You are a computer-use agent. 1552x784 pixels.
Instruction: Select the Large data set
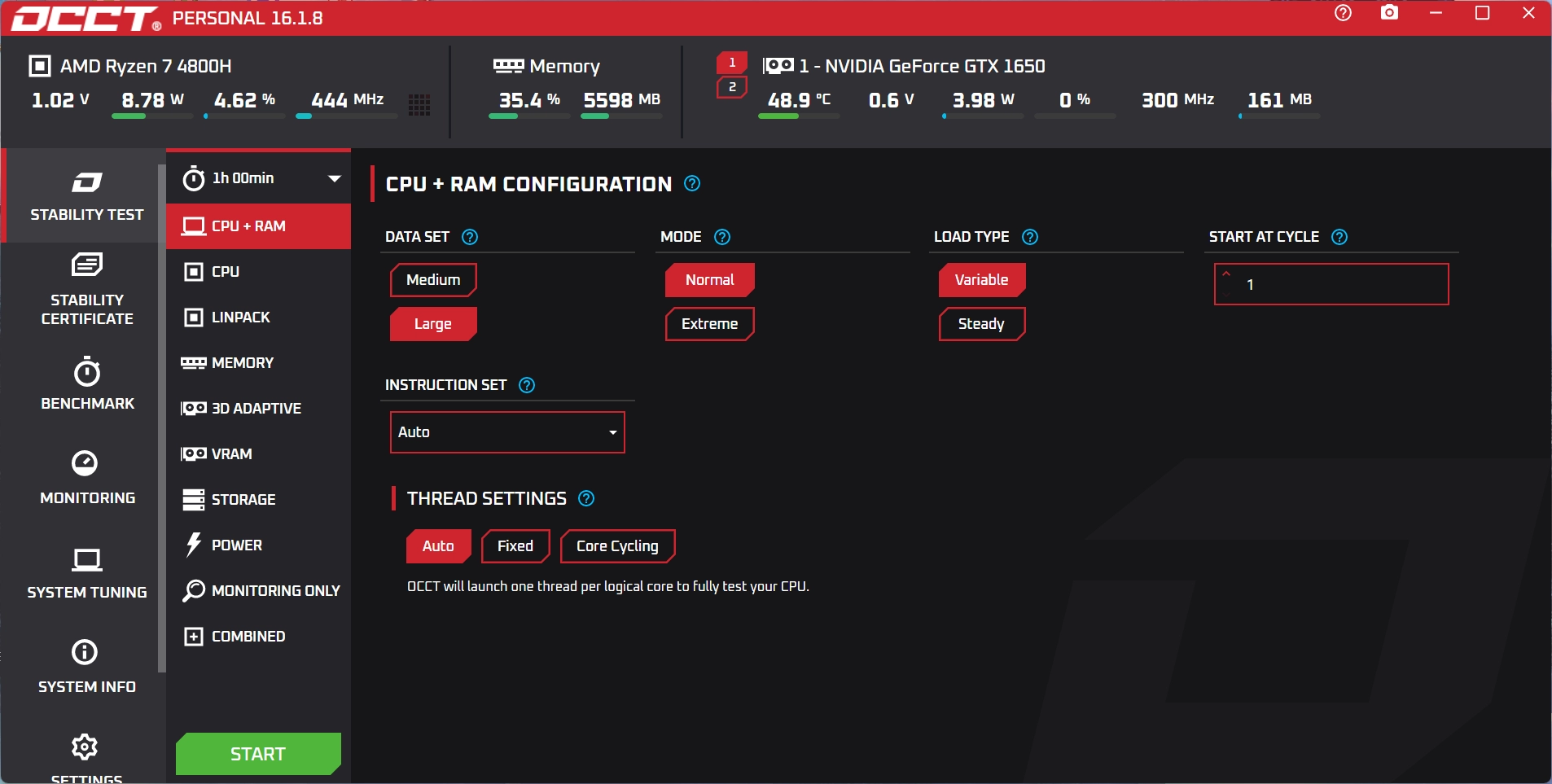point(433,324)
